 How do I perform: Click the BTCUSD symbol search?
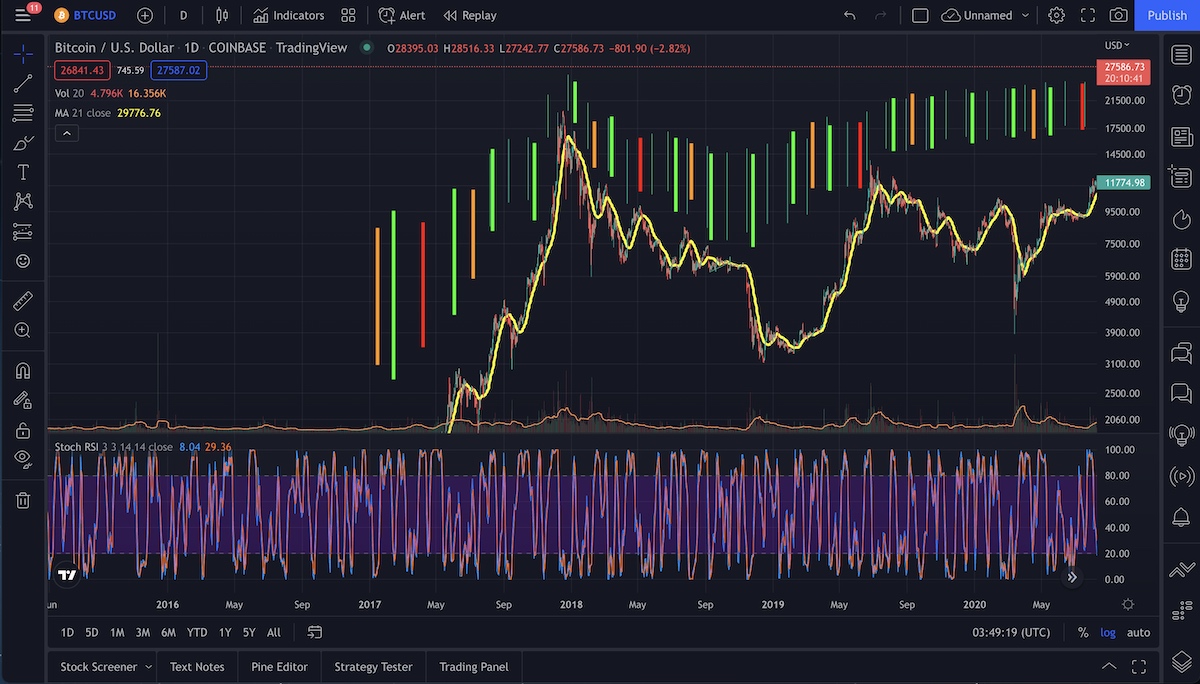pyautogui.click(x=86, y=16)
